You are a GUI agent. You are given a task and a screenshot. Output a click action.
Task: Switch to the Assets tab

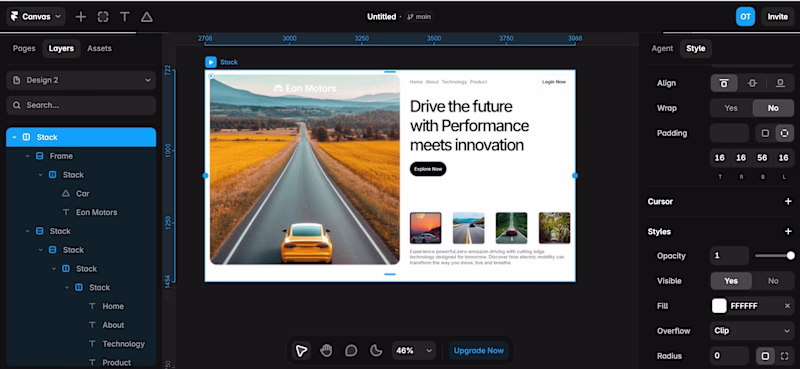(x=99, y=48)
